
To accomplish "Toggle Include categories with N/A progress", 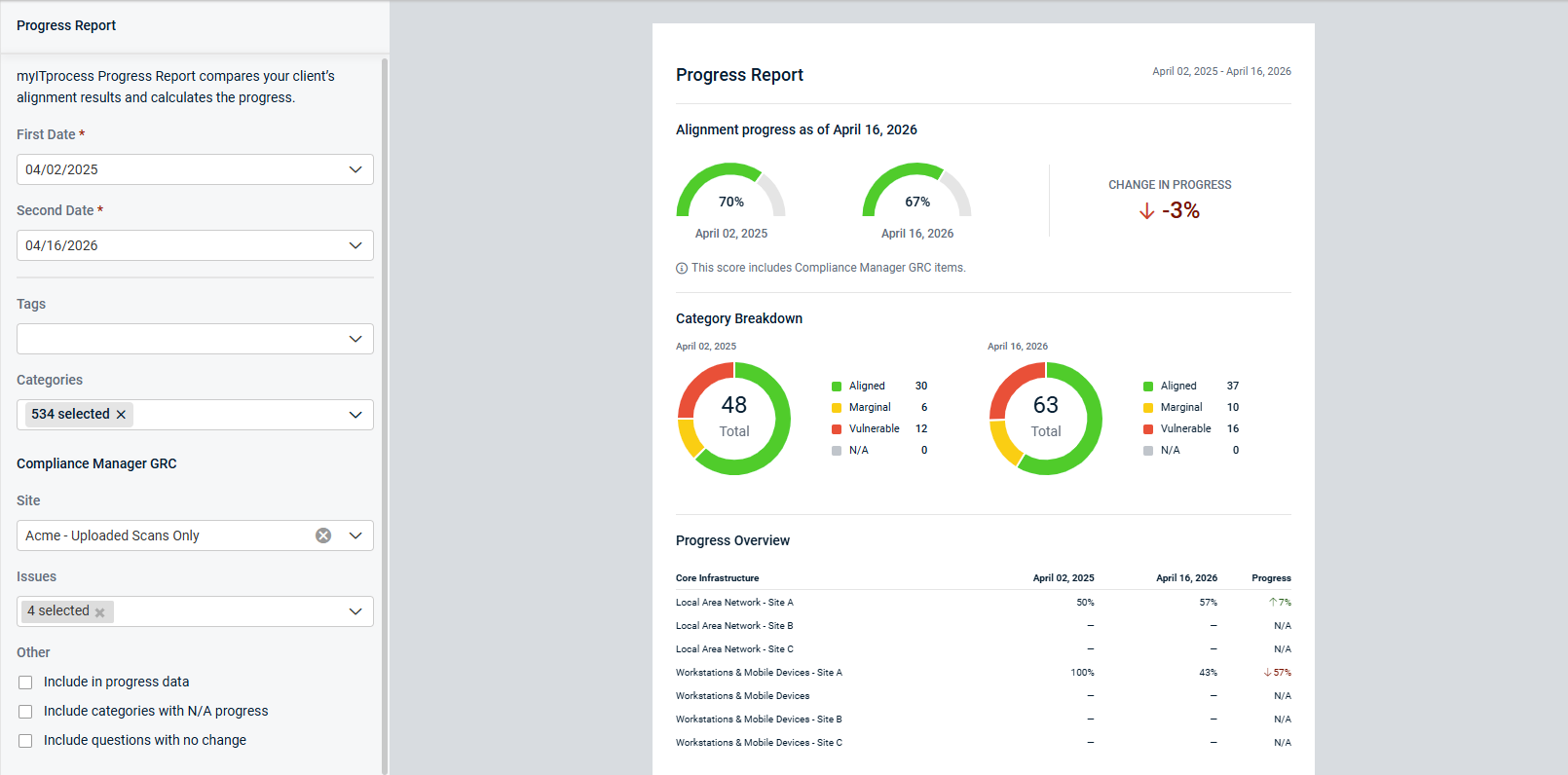I will [x=25, y=712].
